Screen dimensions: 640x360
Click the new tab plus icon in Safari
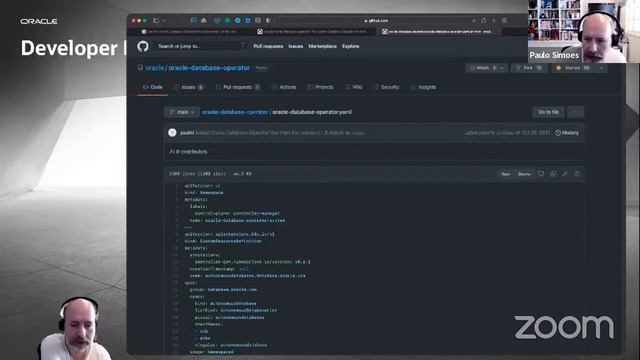tap(494, 20)
